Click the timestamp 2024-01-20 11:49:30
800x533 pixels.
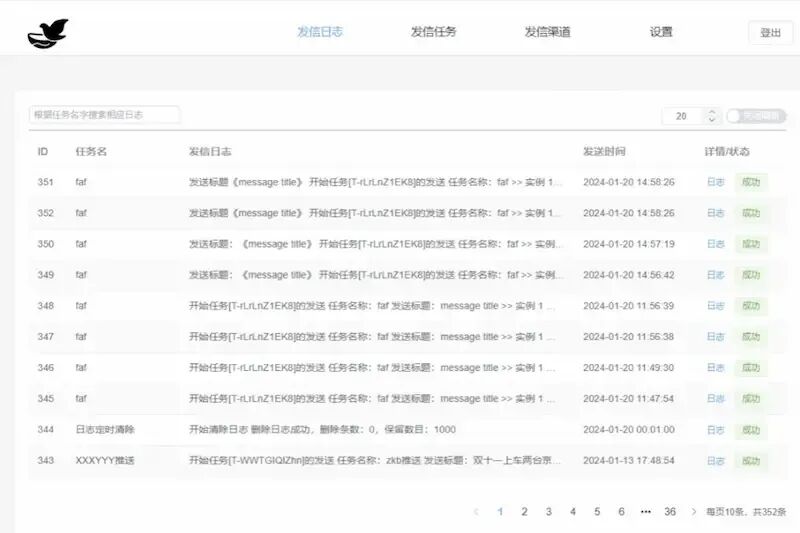click(629, 368)
